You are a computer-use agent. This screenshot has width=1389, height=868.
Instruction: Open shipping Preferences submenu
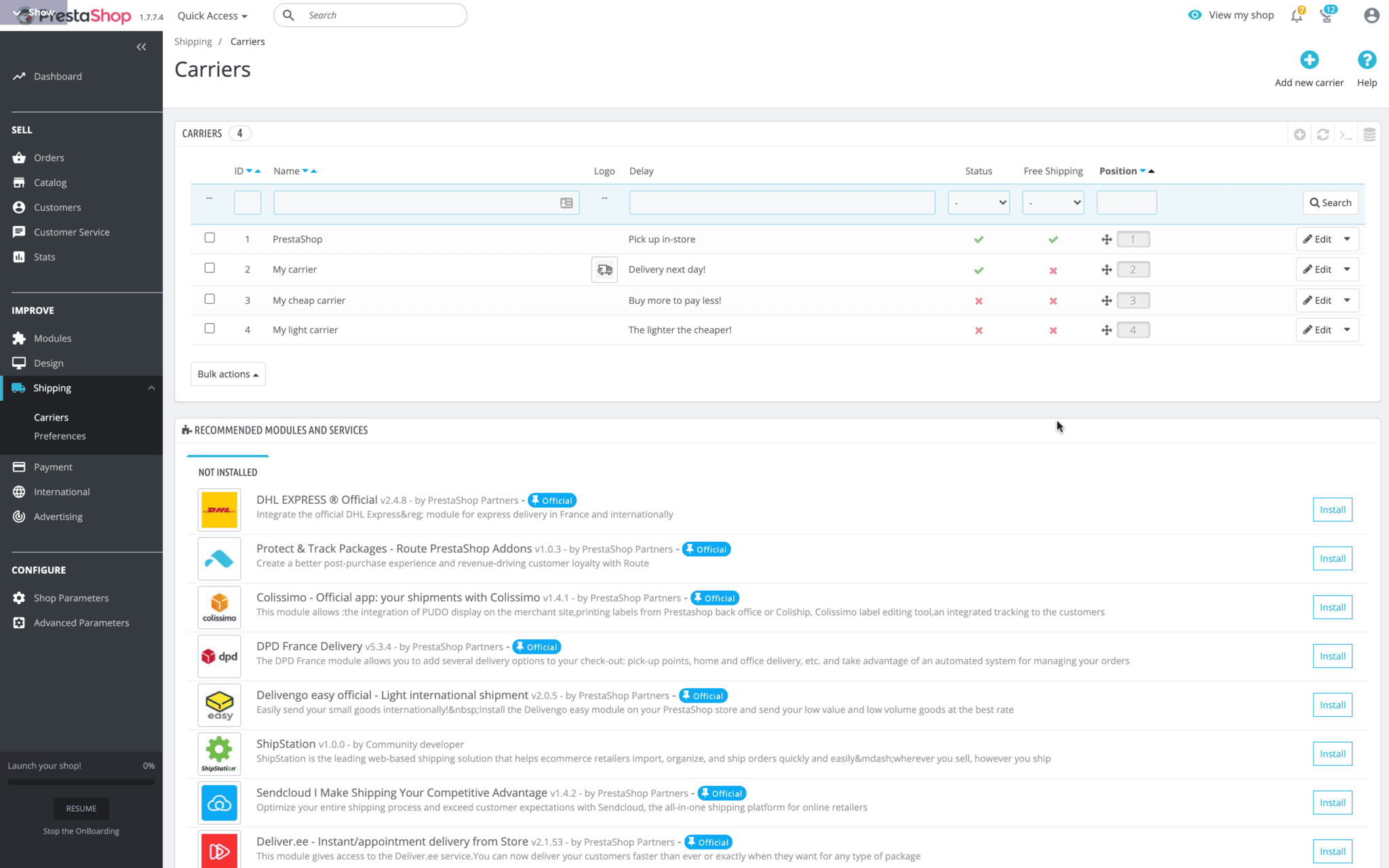click(x=60, y=436)
